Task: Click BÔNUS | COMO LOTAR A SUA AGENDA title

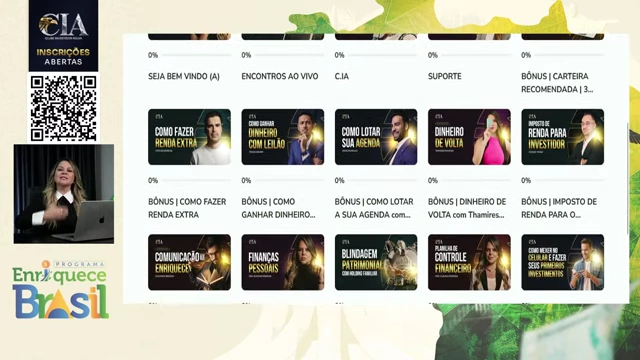Action: coord(374,208)
